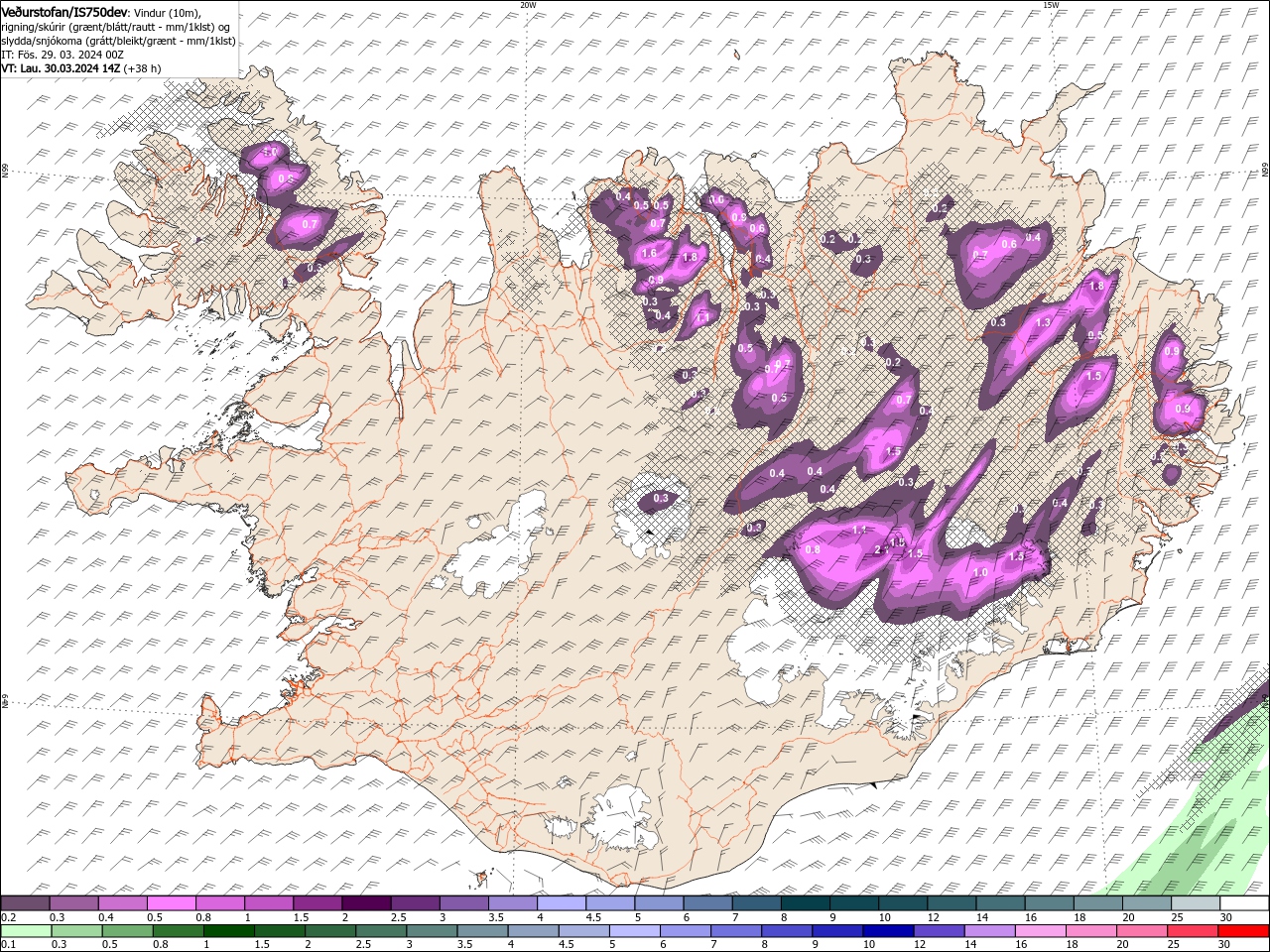Click the dark mauve 0.2 snow-scale swatch
1270x952 pixels.
click(x=25, y=902)
